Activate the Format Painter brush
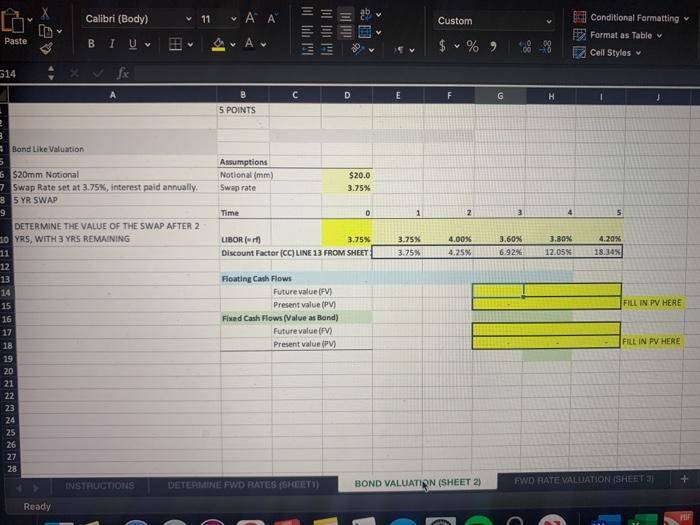The width and height of the screenshot is (700, 525). click(46, 48)
